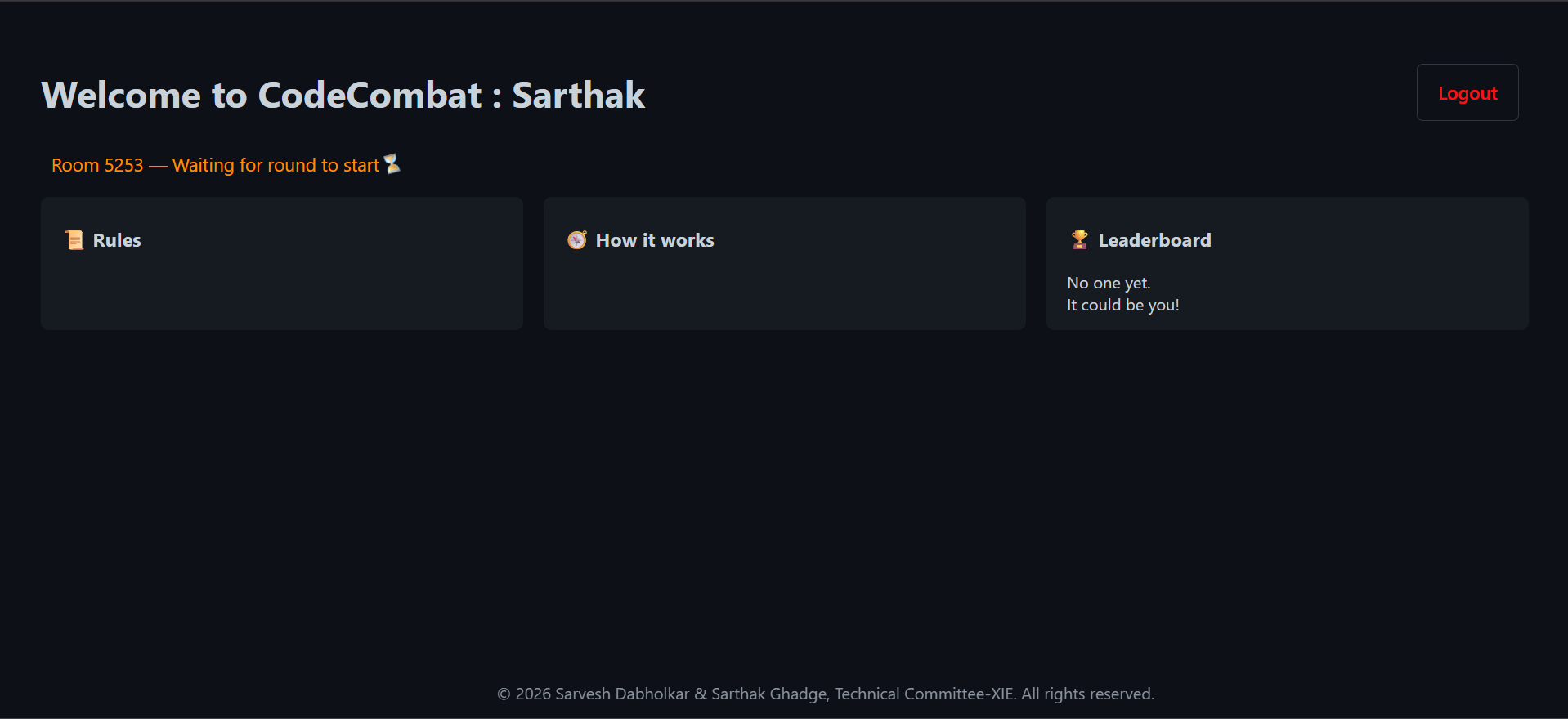Click the compass icon beside How it works
The image size is (1568, 719).
(577, 240)
